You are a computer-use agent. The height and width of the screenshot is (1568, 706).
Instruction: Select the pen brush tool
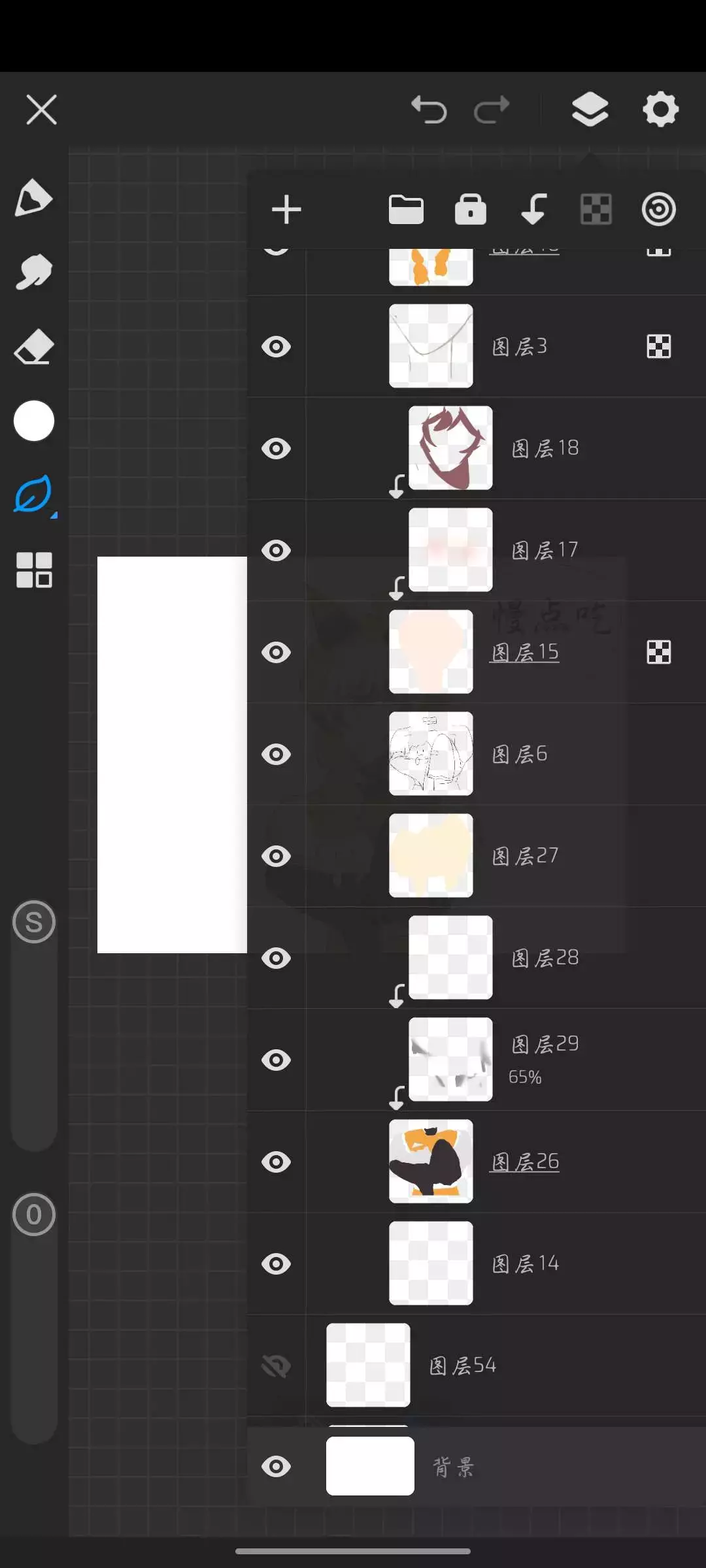pyautogui.click(x=33, y=197)
